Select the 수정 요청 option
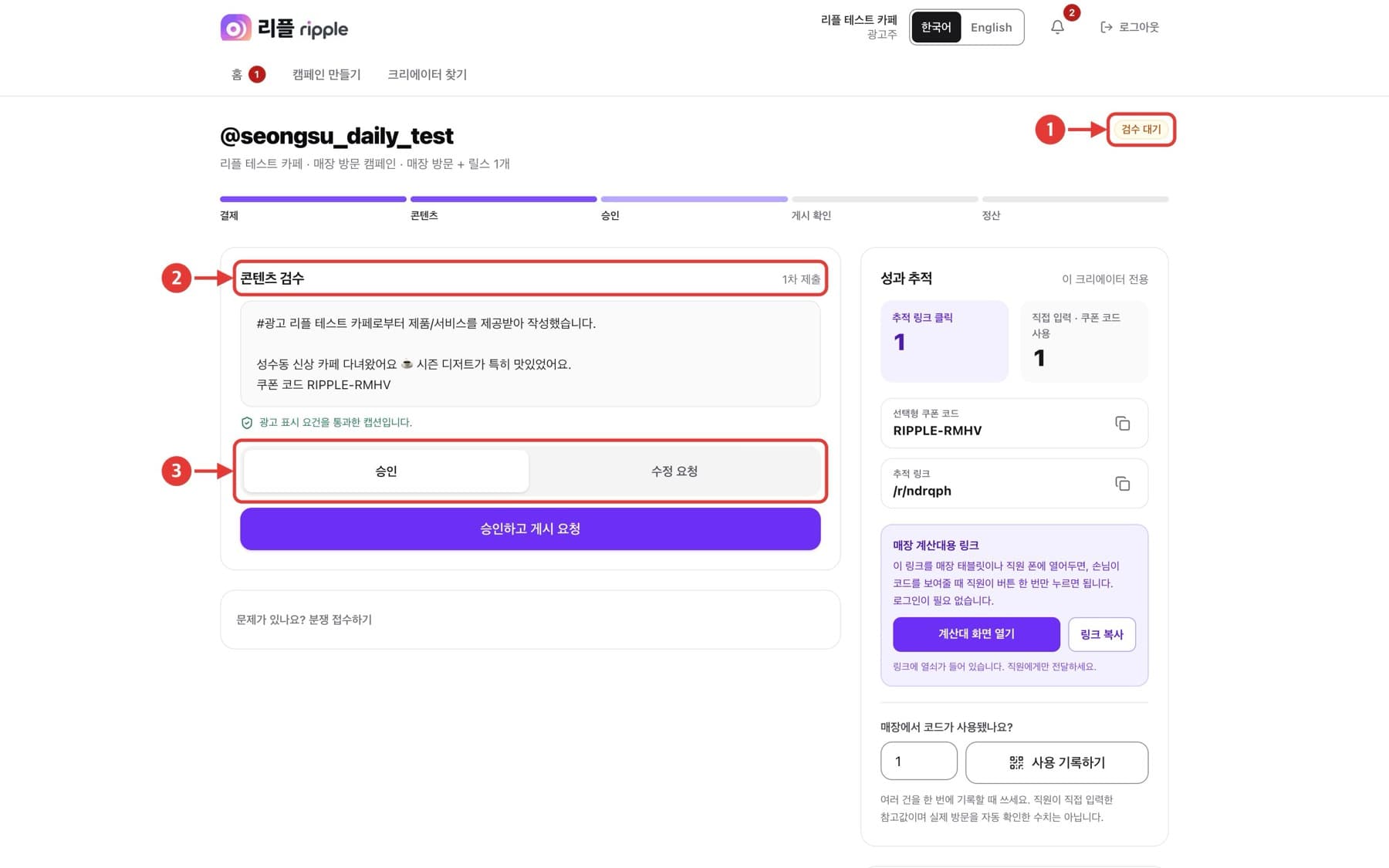The width and height of the screenshot is (1389, 868). pos(674,471)
